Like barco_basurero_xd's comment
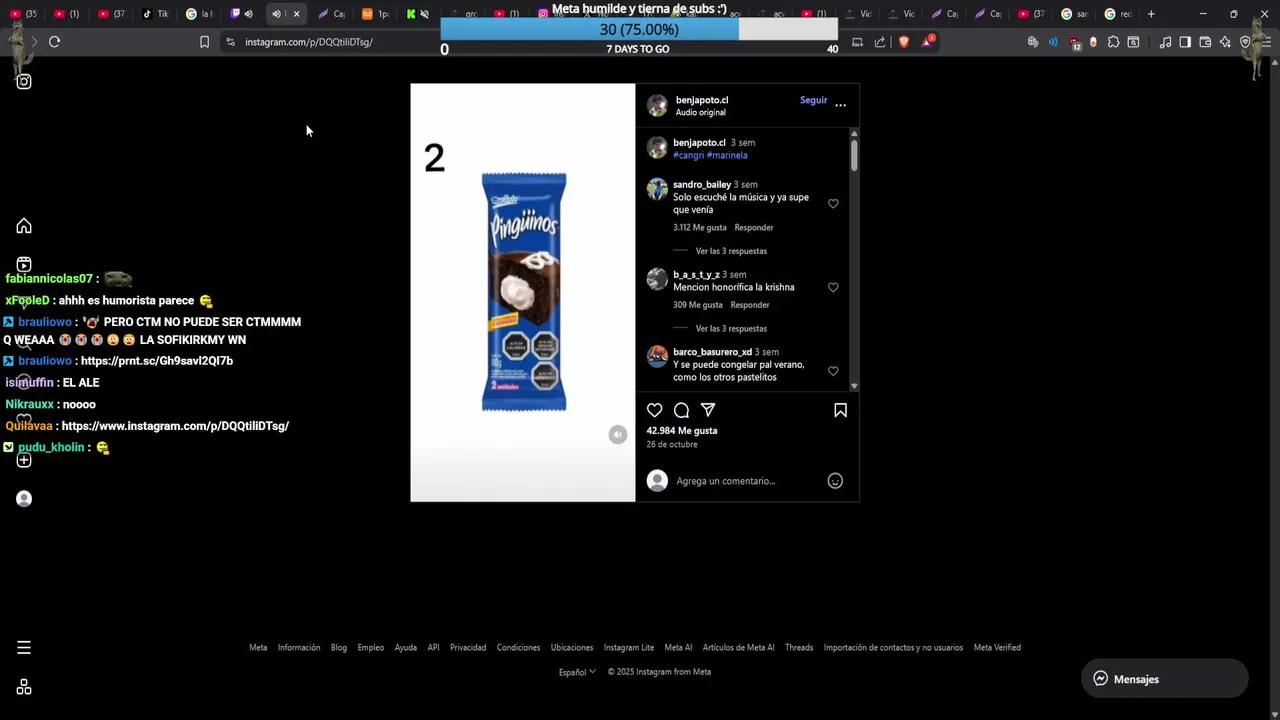 click(x=833, y=371)
